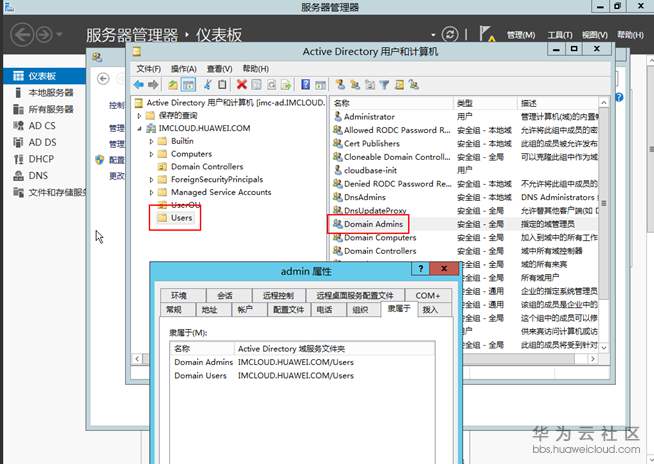654x464 pixels.
Task: Sort list by 类型 column header
Action: click(485, 103)
